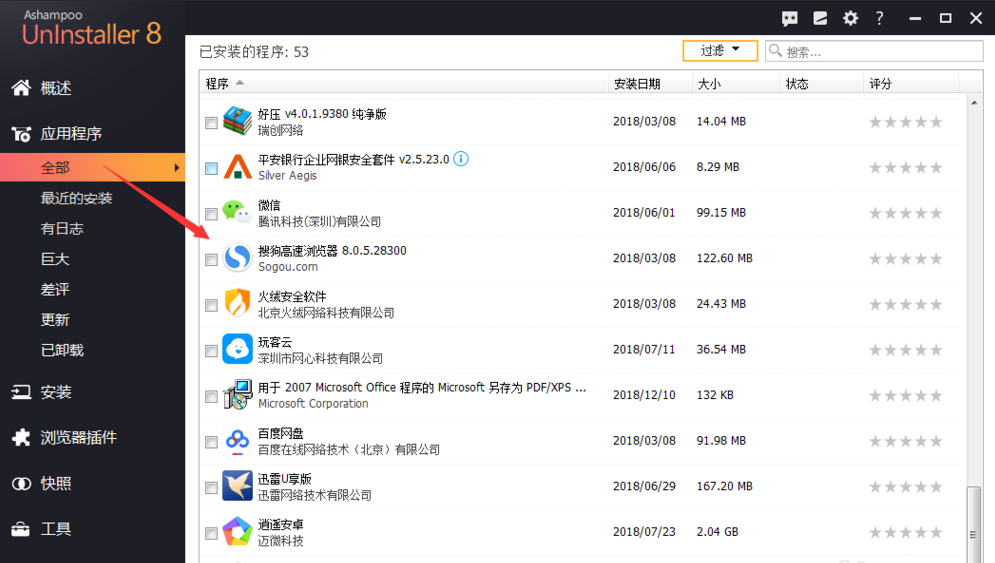The height and width of the screenshot is (563, 995).
Task: Expand the arrow on 全部 menu item
Action: pyautogui.click(x=176, y=168)
